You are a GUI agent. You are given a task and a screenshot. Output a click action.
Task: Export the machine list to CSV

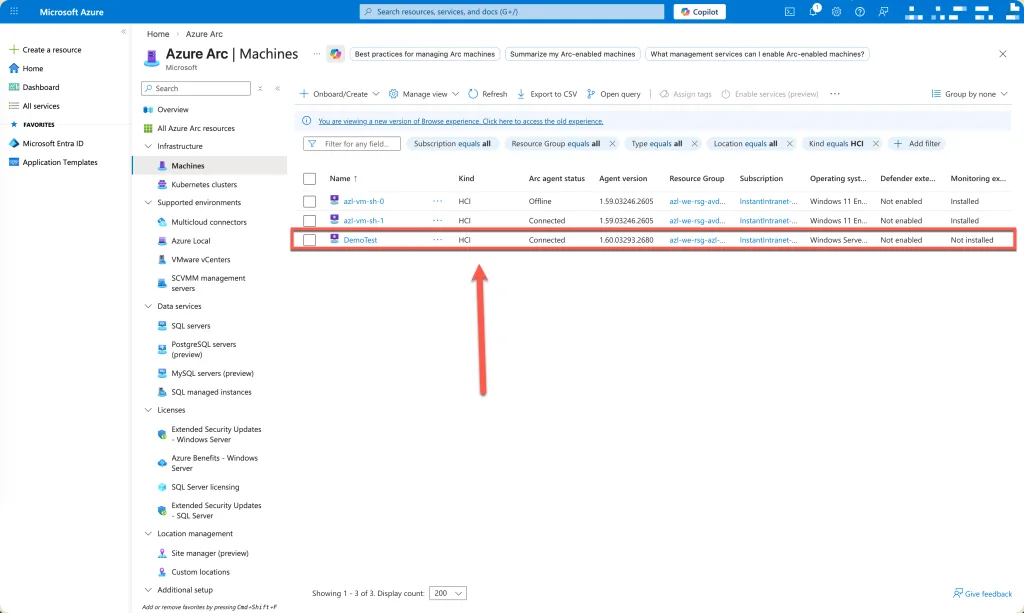tap(546, 94)
